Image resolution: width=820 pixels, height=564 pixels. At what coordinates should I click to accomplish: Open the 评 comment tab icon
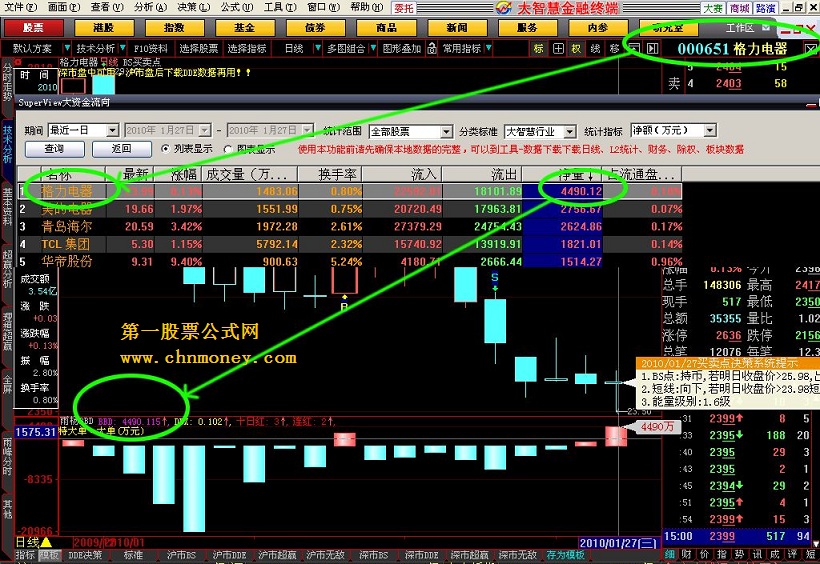(792, 554)
